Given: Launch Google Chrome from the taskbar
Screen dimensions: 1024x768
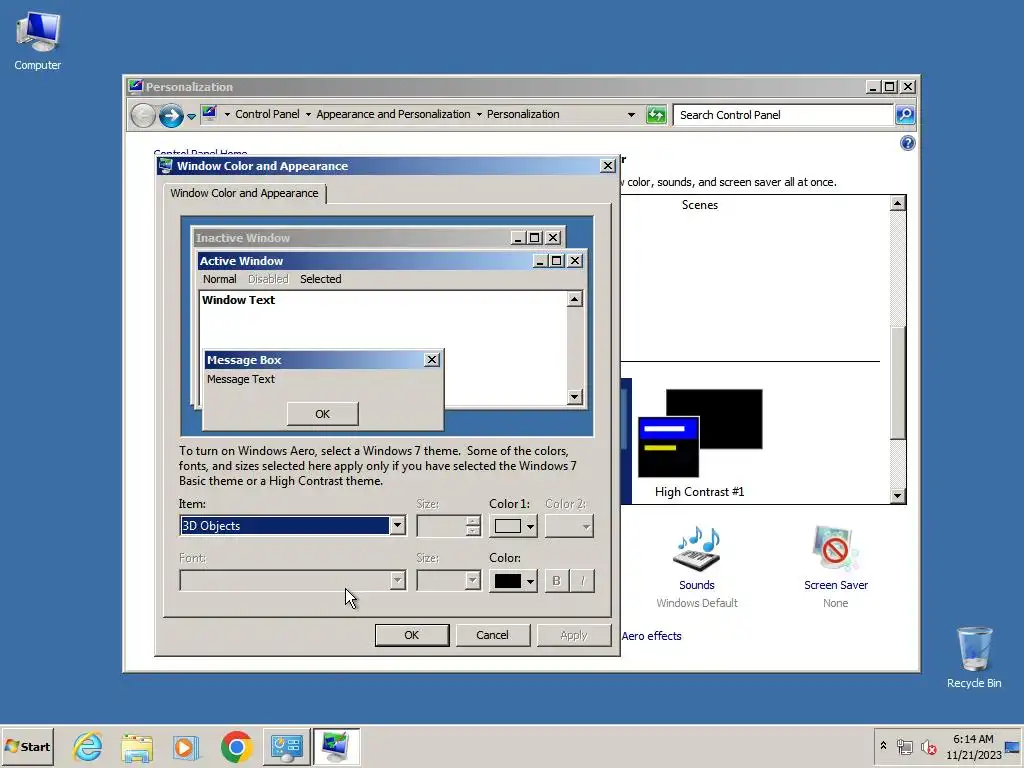Looking at the screenshot, I should pyautogui.click(x=236, y=746).
